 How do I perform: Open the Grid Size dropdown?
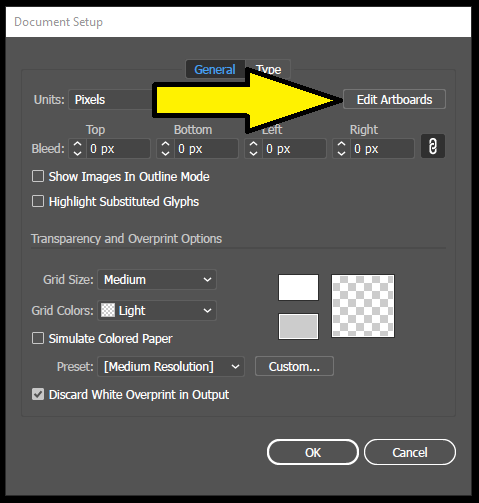coord(157,279)
